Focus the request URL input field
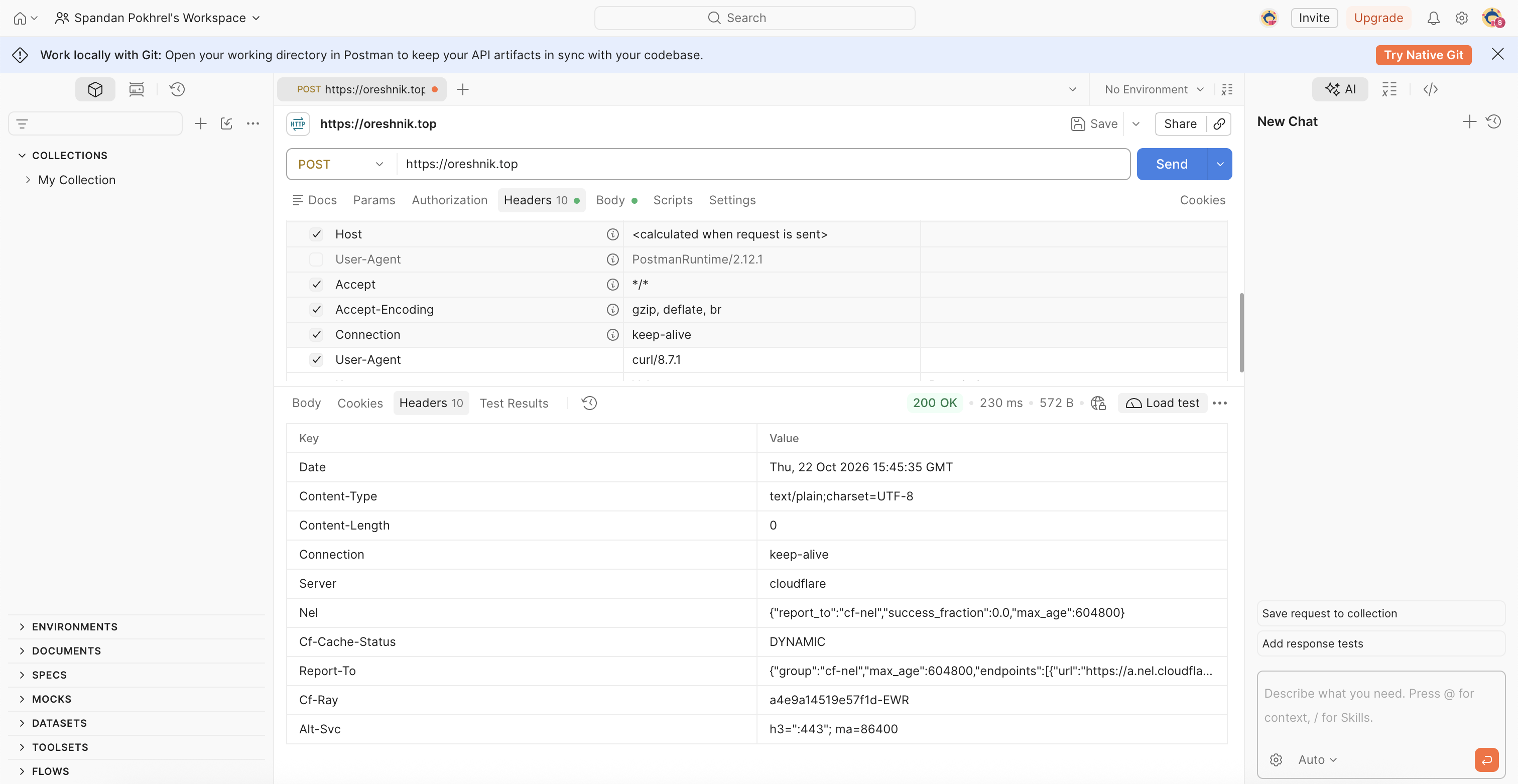This screenshot has height=784, width=1518. click(x=763, y=164)
